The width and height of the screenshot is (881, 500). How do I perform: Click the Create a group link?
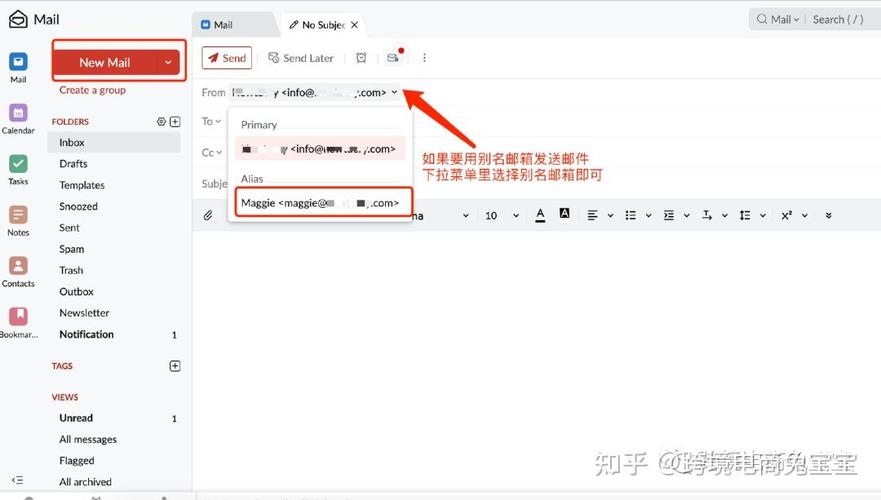[x=92, y=90]
